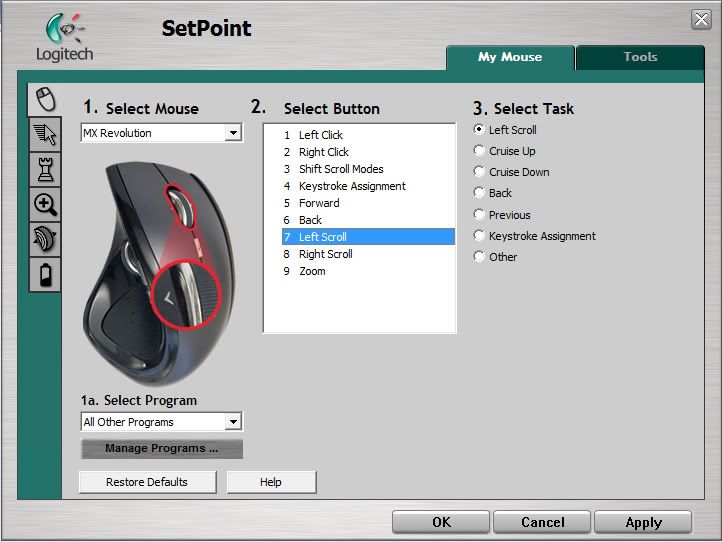Select button 4 Keystroke Assignment in list
This screenshot has width=722, height=542.
[368, 186]
